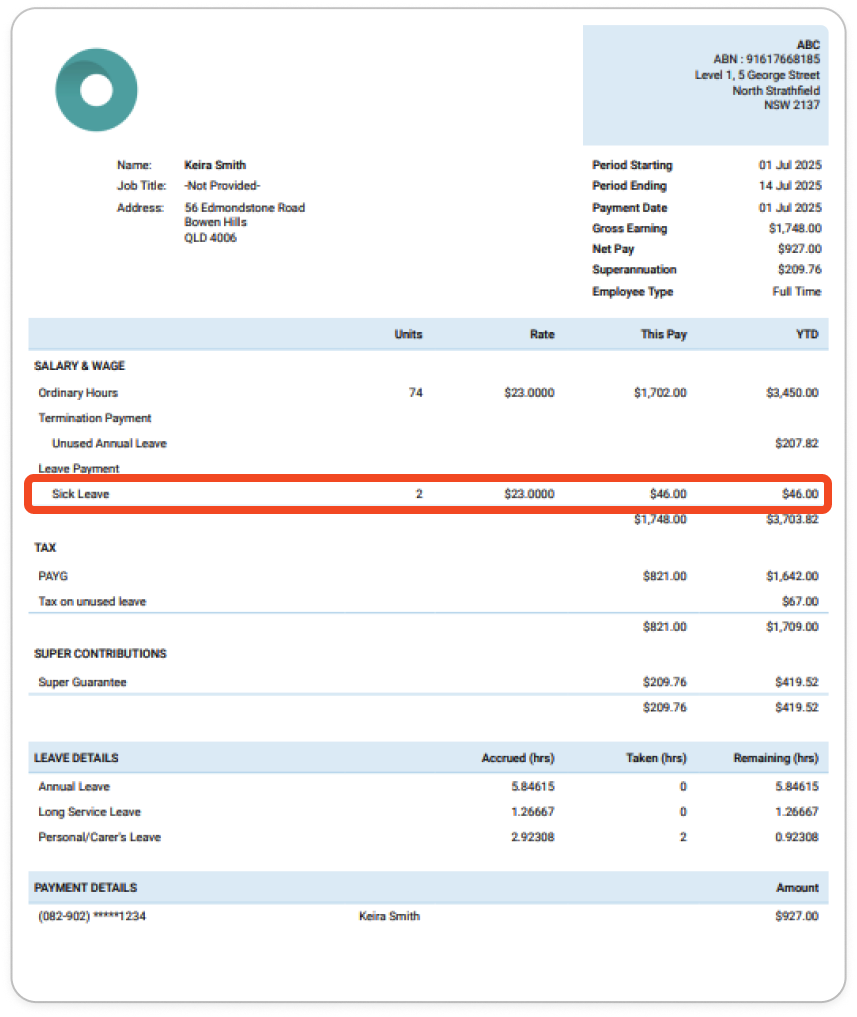Click the $3,703.82 YTD salary total
Viewport: 857px width, 1017px height.
[x=792, y=519]
